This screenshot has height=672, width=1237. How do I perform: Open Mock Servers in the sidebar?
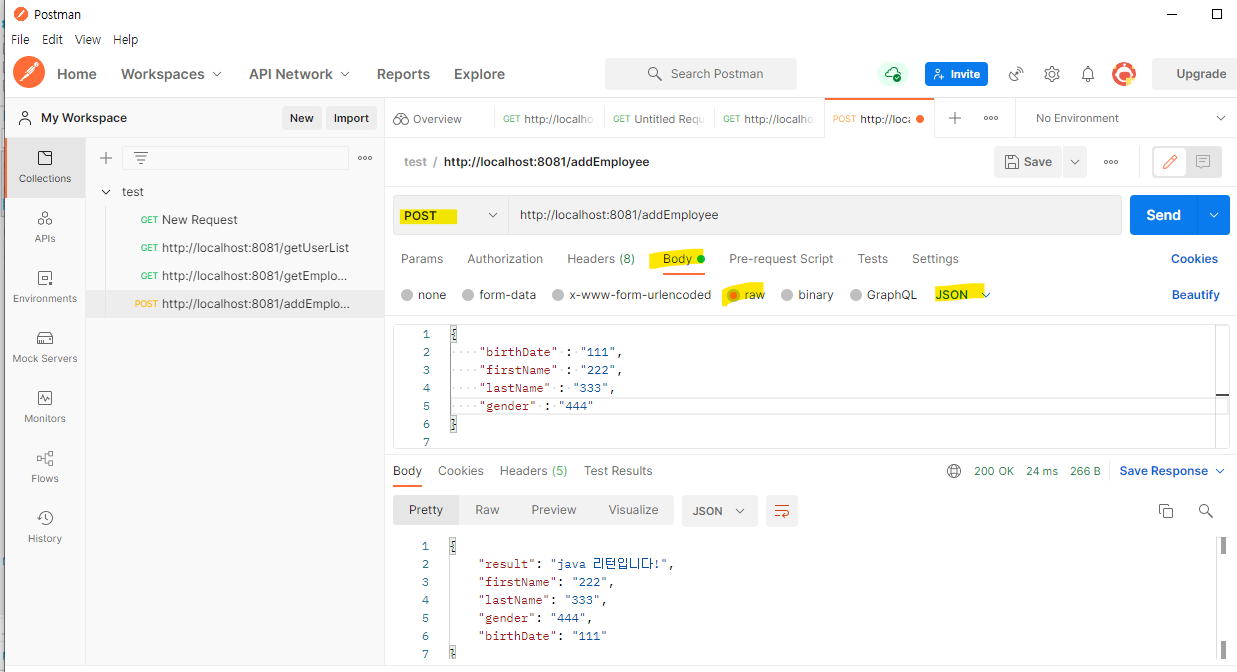pyautogui.click(x=45, y=347)
